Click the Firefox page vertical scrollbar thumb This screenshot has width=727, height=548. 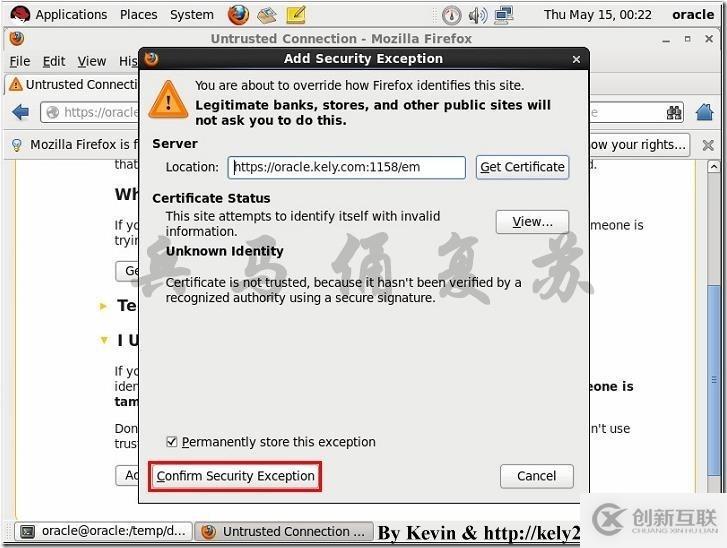(x=714, y=381)
